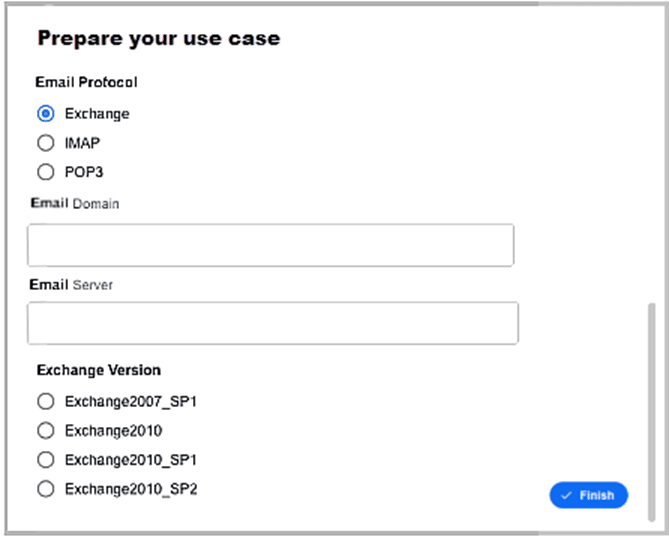Select POP3 as the email protocol
This screenshot has width=669, height=540.
(46, 172)
